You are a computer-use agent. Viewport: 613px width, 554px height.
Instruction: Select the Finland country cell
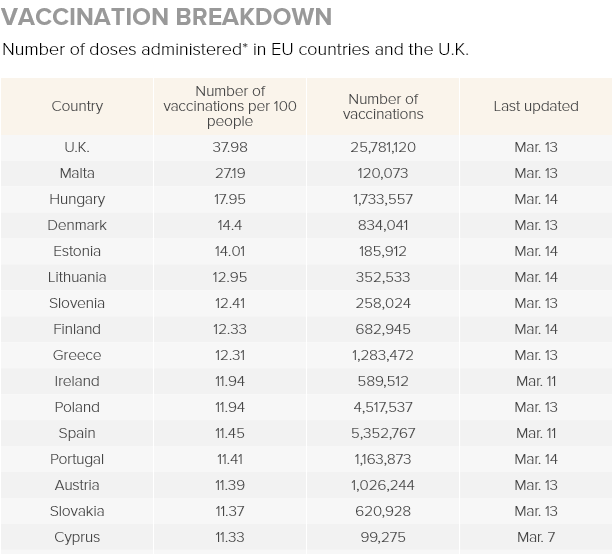click(77, 329)
